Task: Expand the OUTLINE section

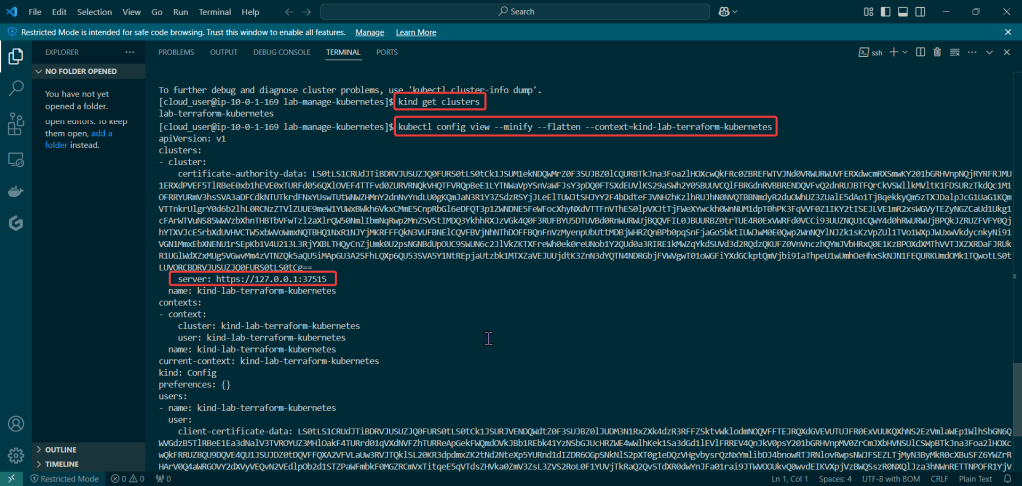Action: point(60,450)
